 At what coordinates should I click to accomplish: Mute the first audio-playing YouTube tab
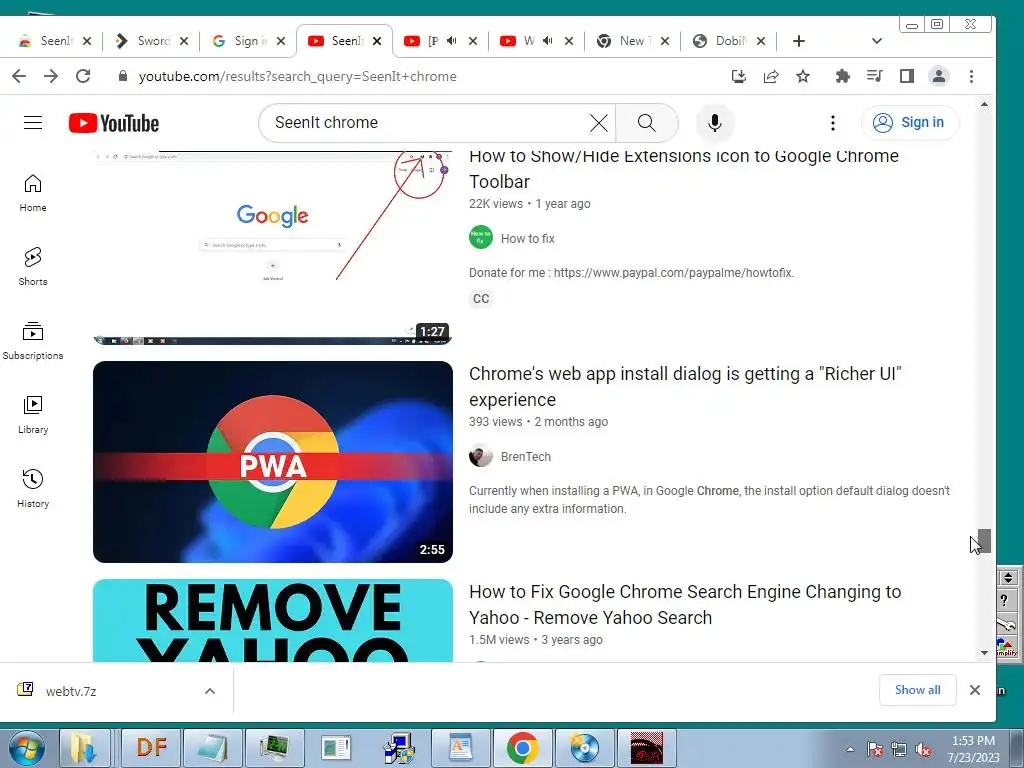pos(452,41)
